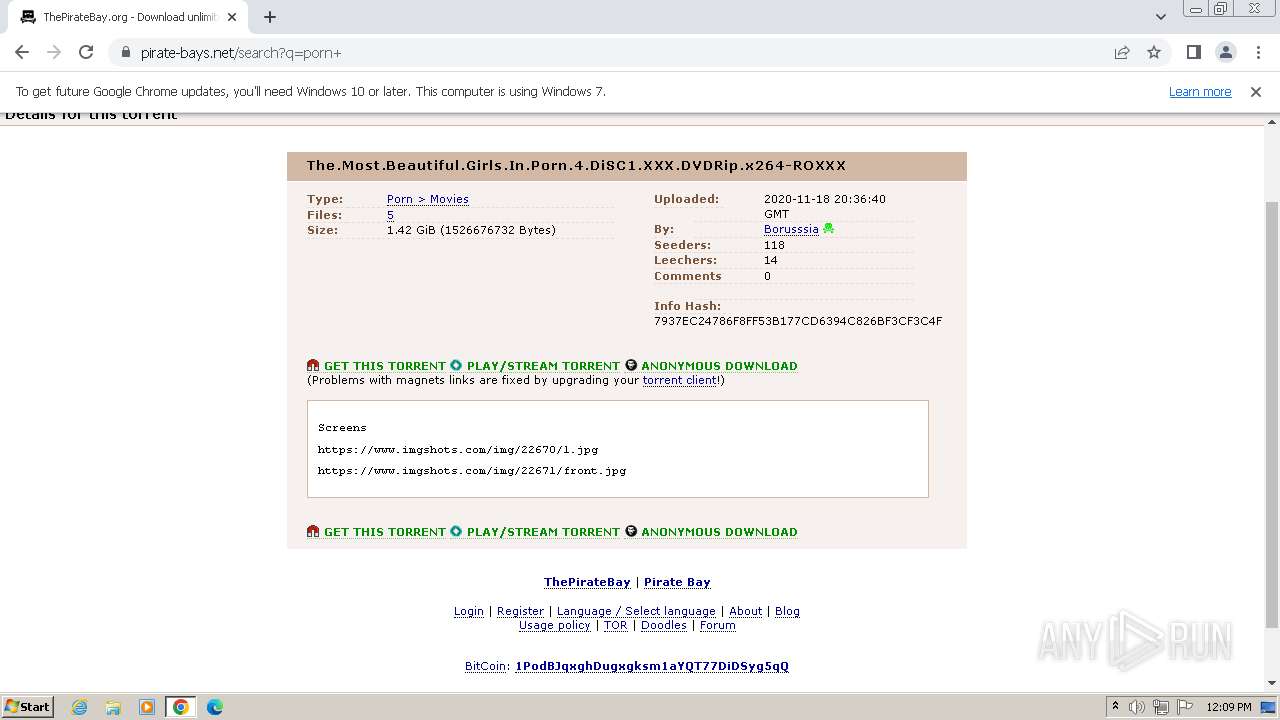1280x720 pixels.
Task: Open the Usage policy link
Action: point(554,625)
